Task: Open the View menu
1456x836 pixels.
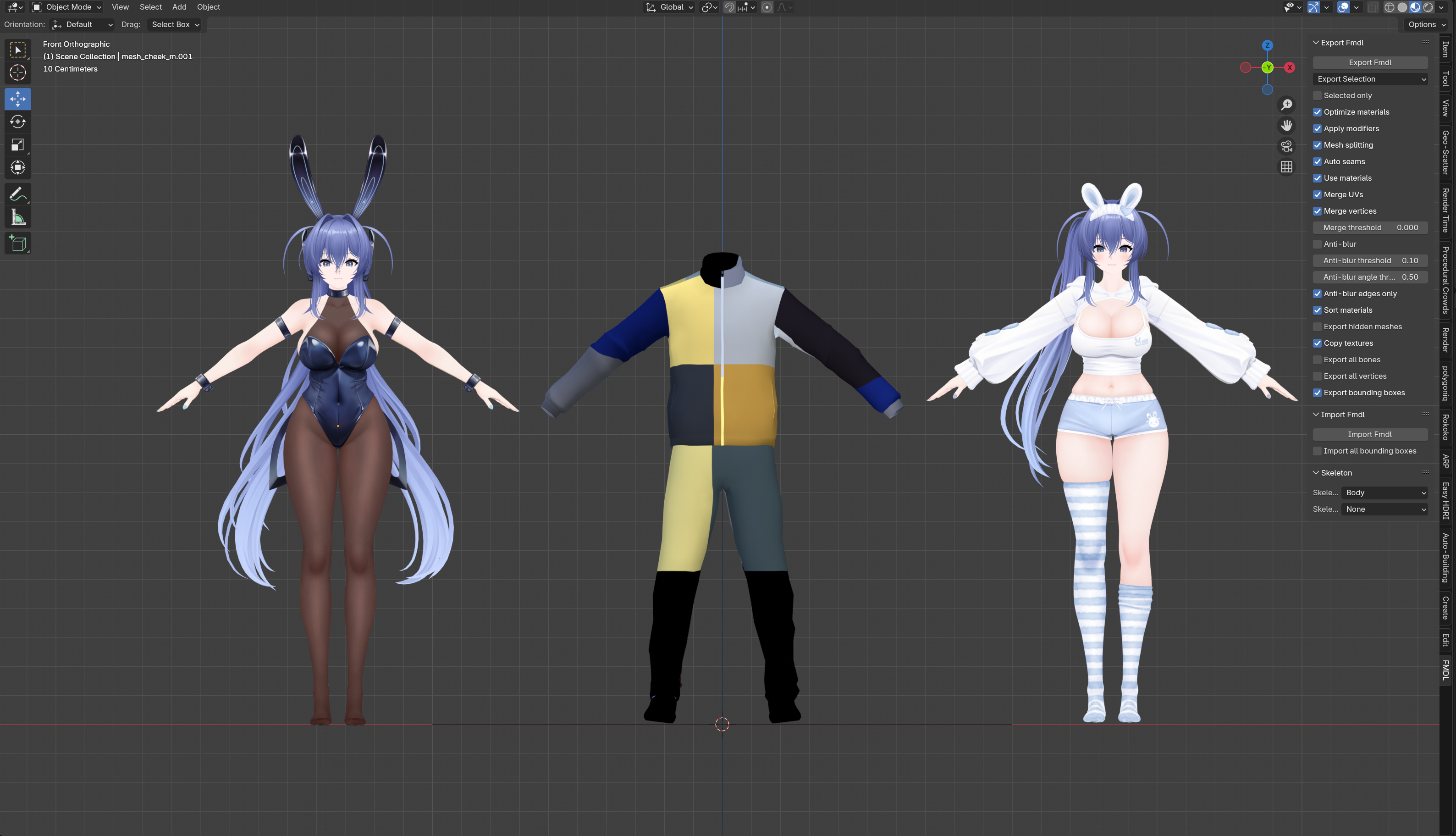Action: pyautogui.click(x=120, y=7)
